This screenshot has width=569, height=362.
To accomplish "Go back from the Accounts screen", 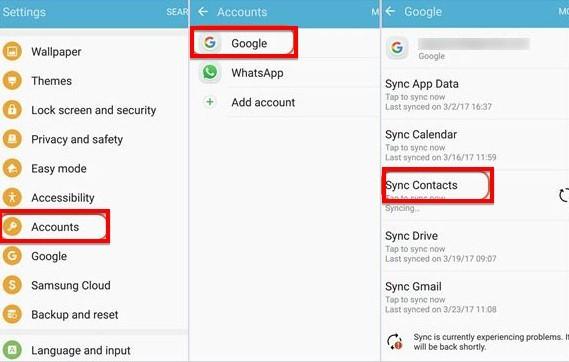I will (203, 12).
